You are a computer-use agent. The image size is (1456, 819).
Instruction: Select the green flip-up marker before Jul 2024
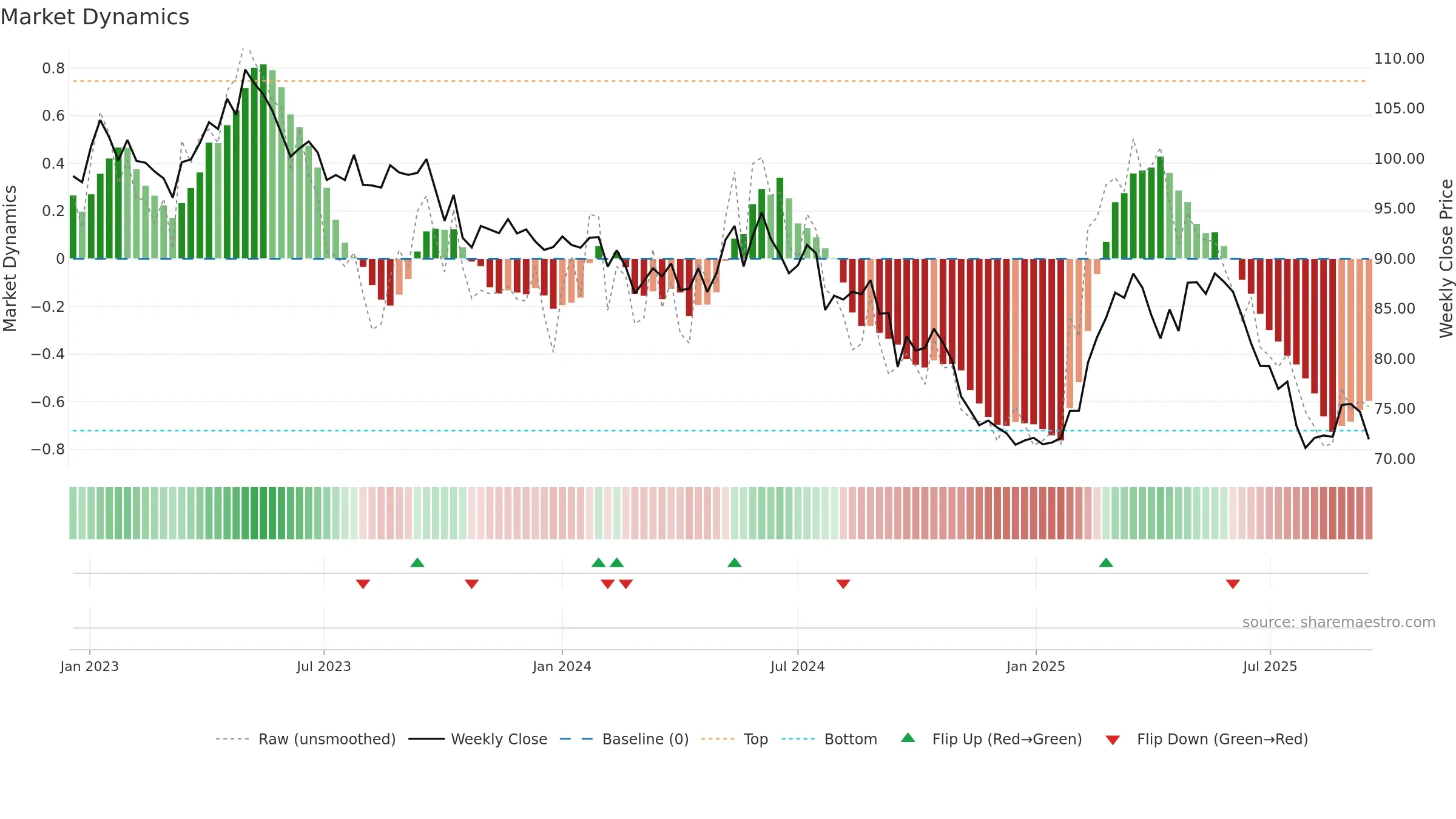735,562
